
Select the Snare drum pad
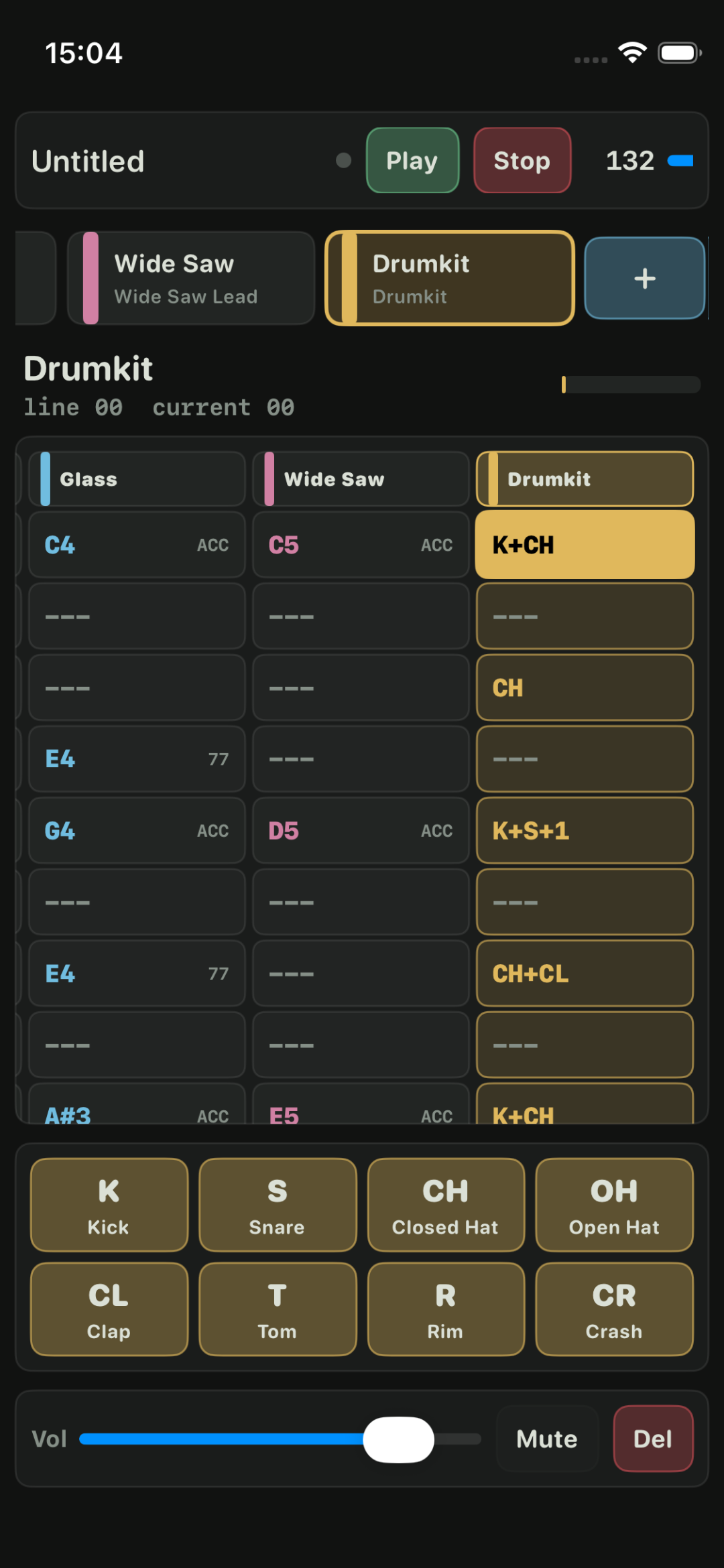pos(277,1205)
